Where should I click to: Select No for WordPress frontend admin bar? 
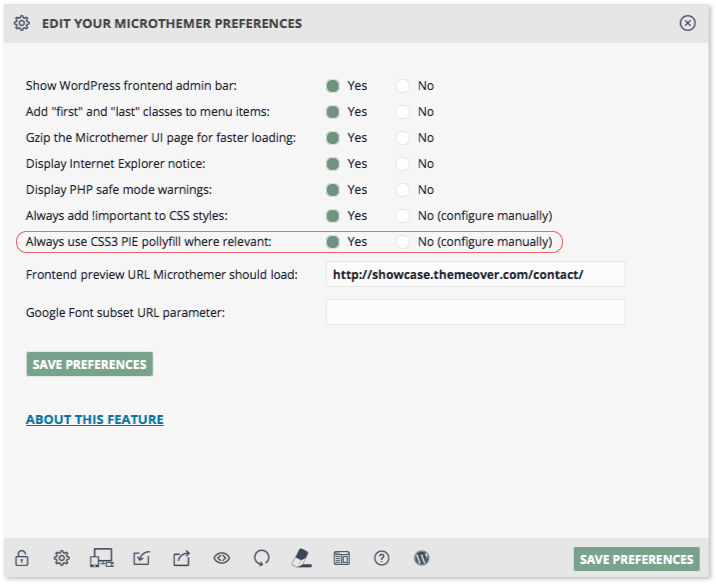[x=403, y=86]
